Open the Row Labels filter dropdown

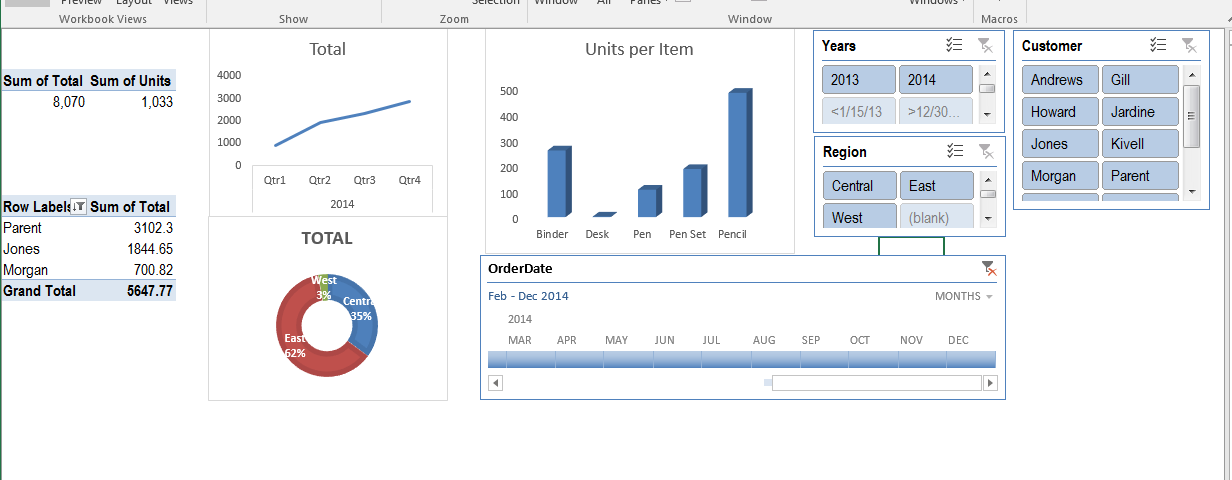[x=78, y=207]
